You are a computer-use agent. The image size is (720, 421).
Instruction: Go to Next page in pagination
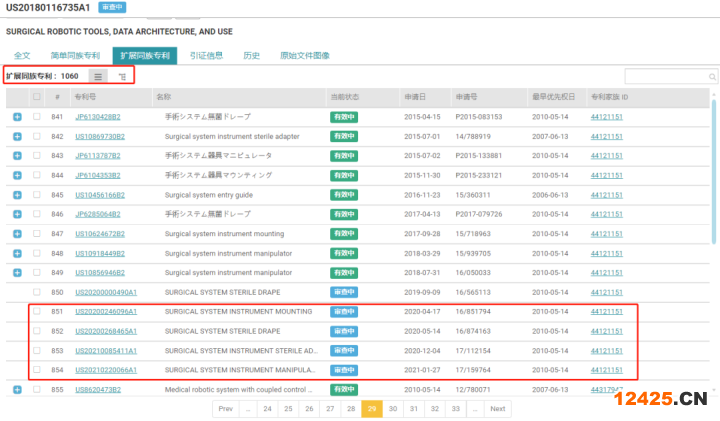[x=497, y=408]
